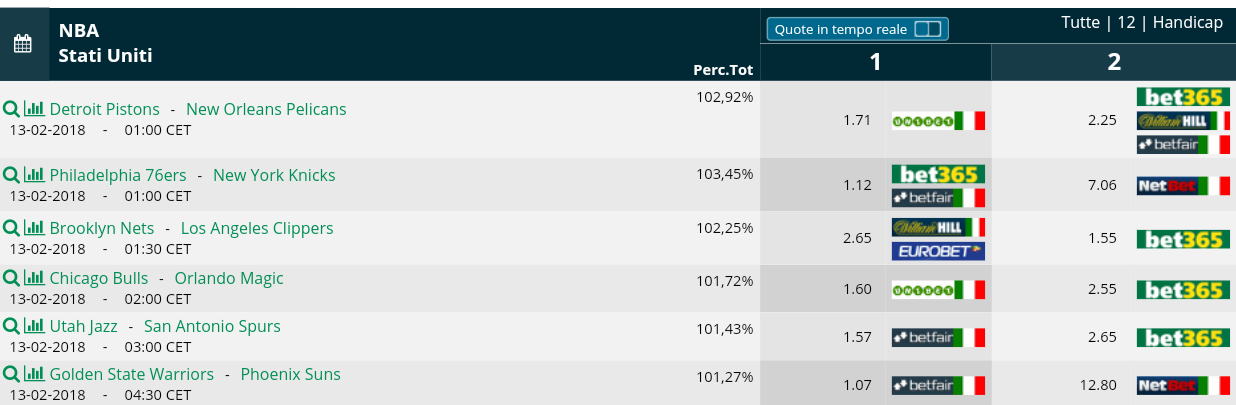
Task: Click magnifier icon for Detroit Pistons match
Action: [x=11, y=109]
